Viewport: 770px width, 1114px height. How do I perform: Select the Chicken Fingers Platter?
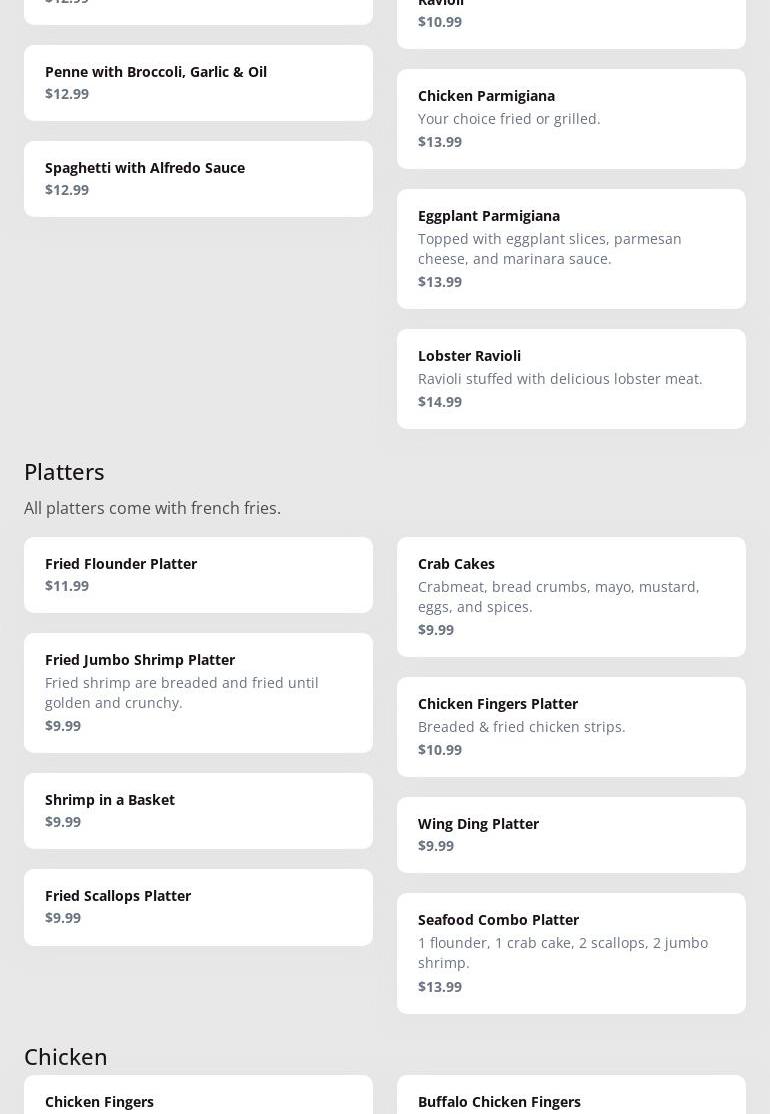(x=571, y=727)
